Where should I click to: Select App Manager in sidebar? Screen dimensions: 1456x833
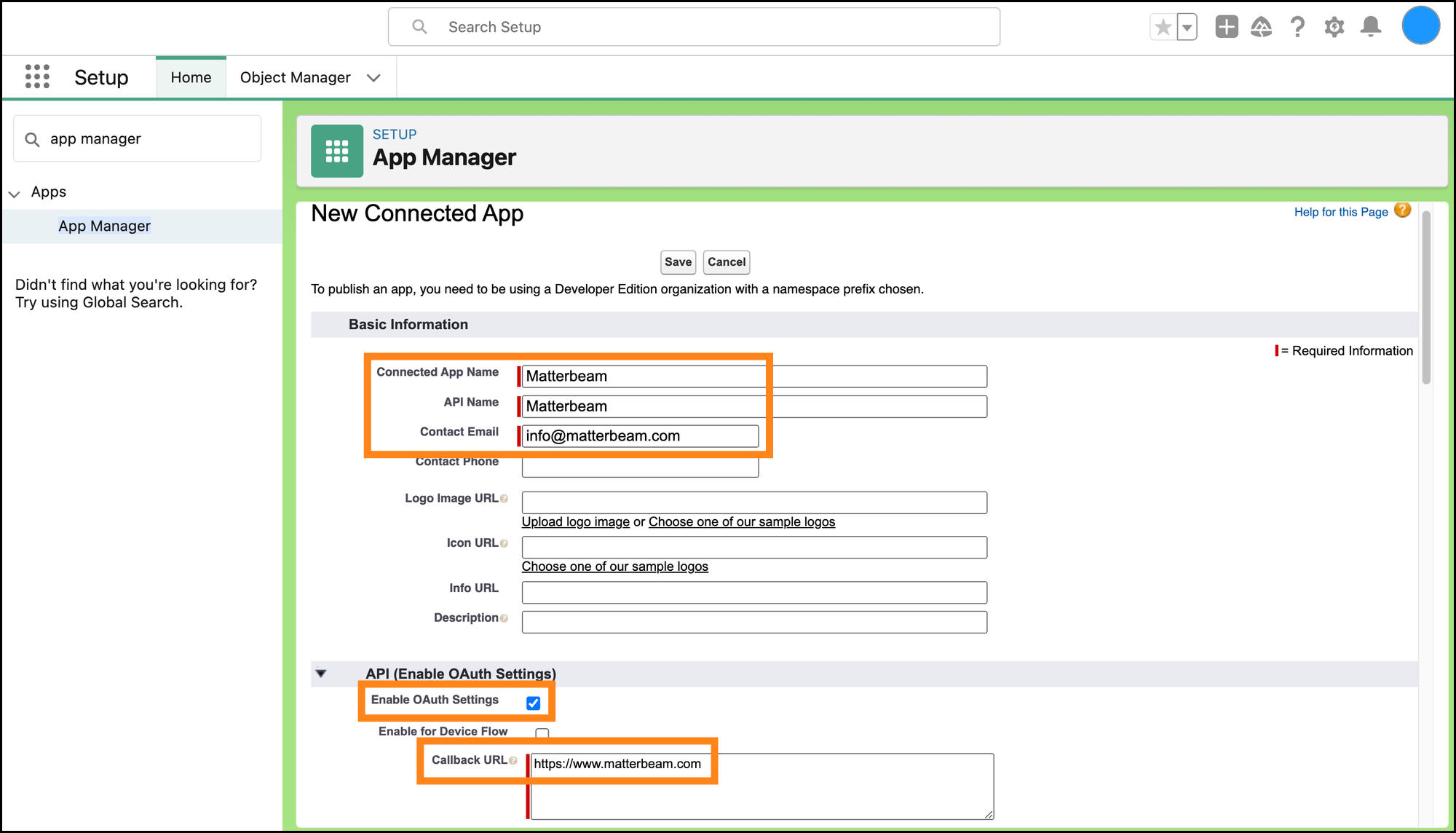tap(104, 226)
